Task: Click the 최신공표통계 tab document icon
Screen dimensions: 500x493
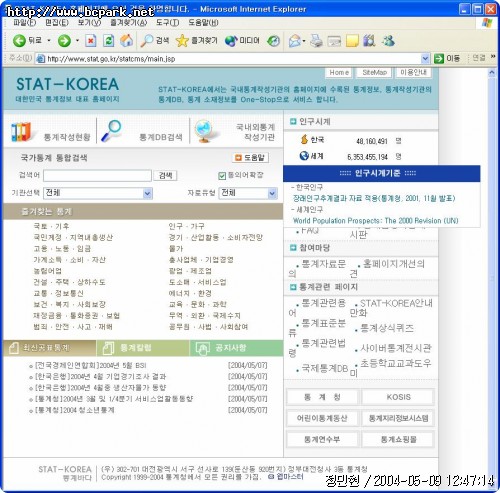Action: click(x=14, y=348)
